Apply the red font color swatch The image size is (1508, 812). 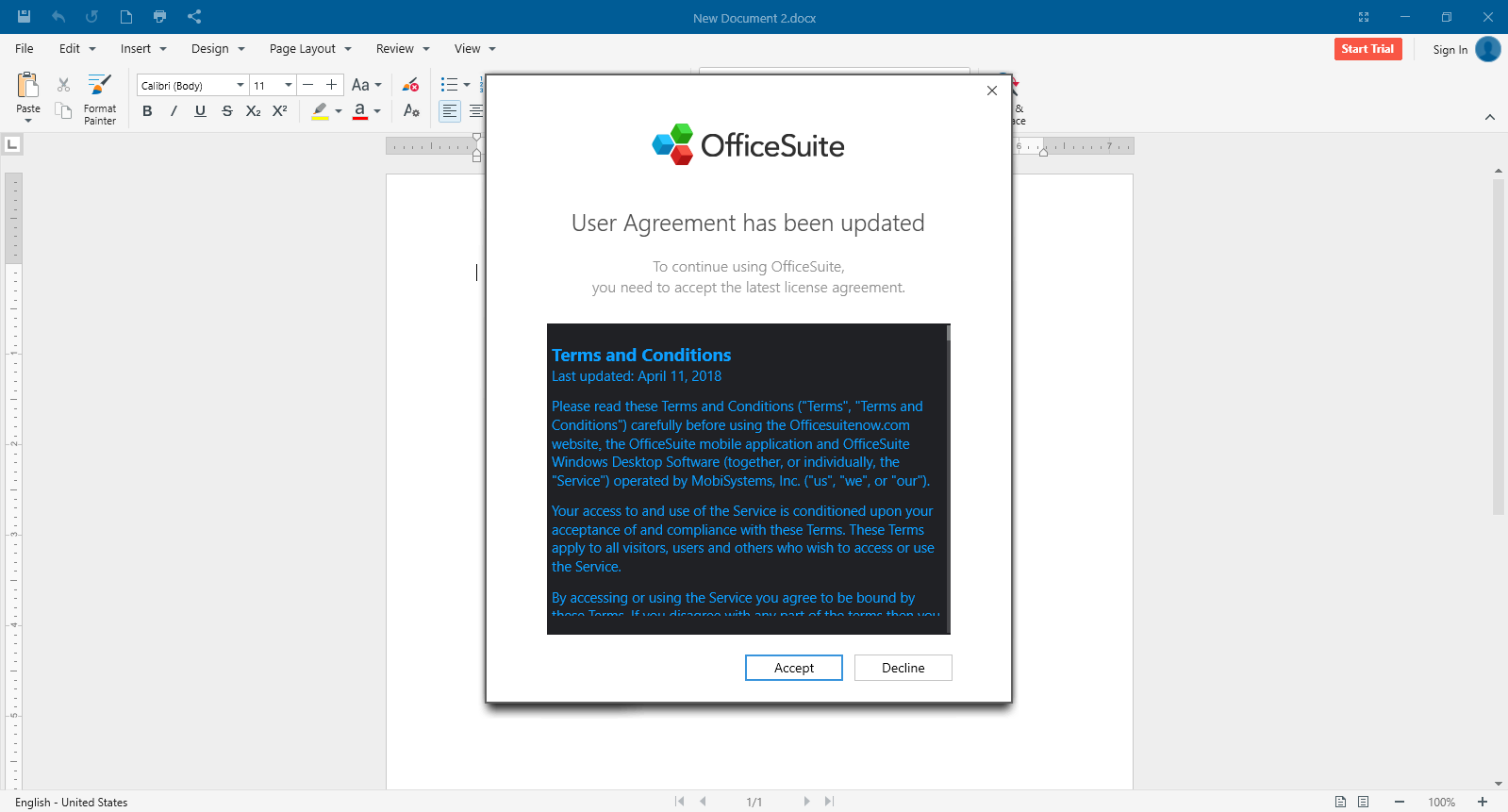tap(359, 111)
